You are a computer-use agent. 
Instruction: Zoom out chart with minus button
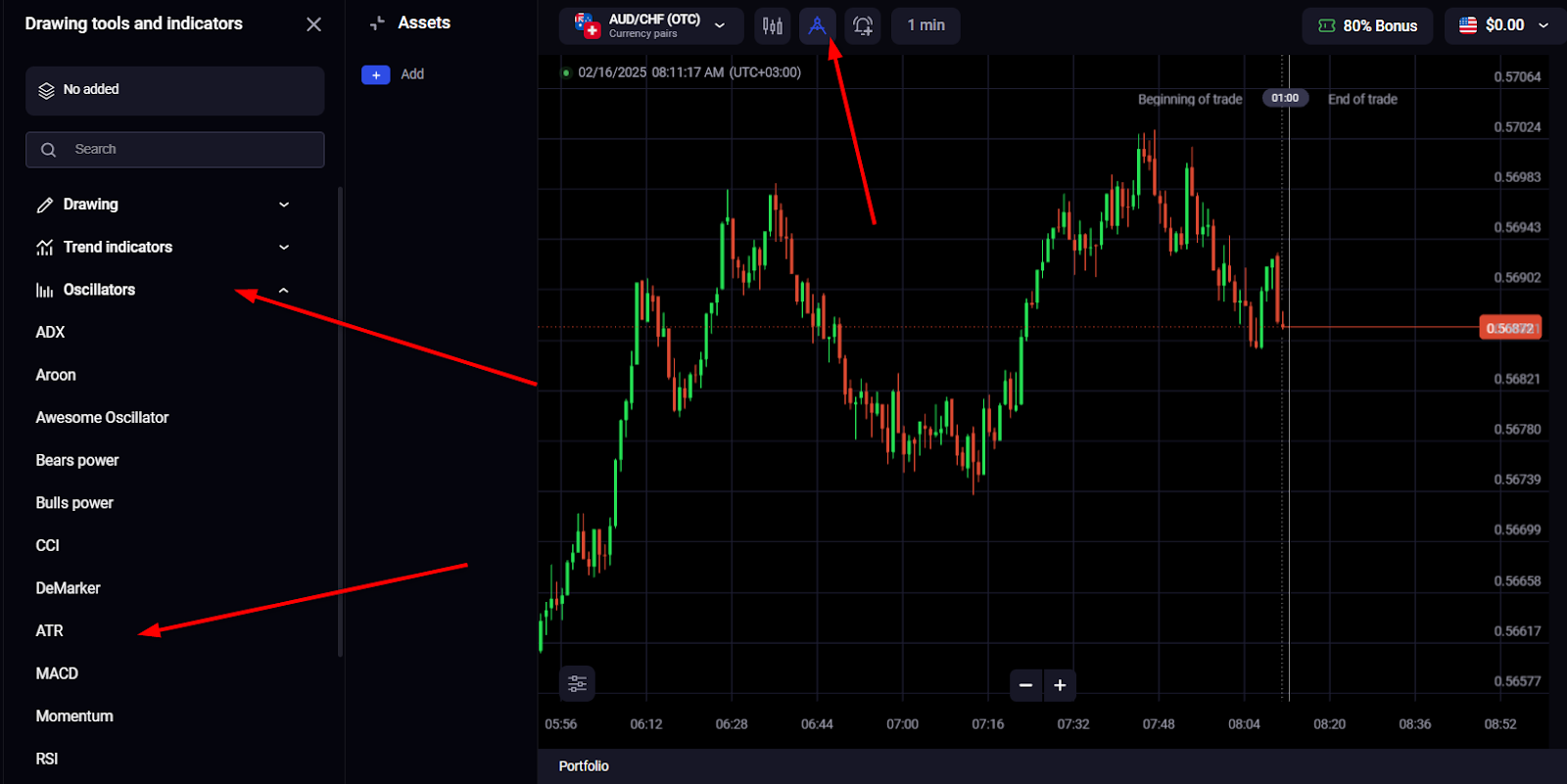click(1025, 685)
